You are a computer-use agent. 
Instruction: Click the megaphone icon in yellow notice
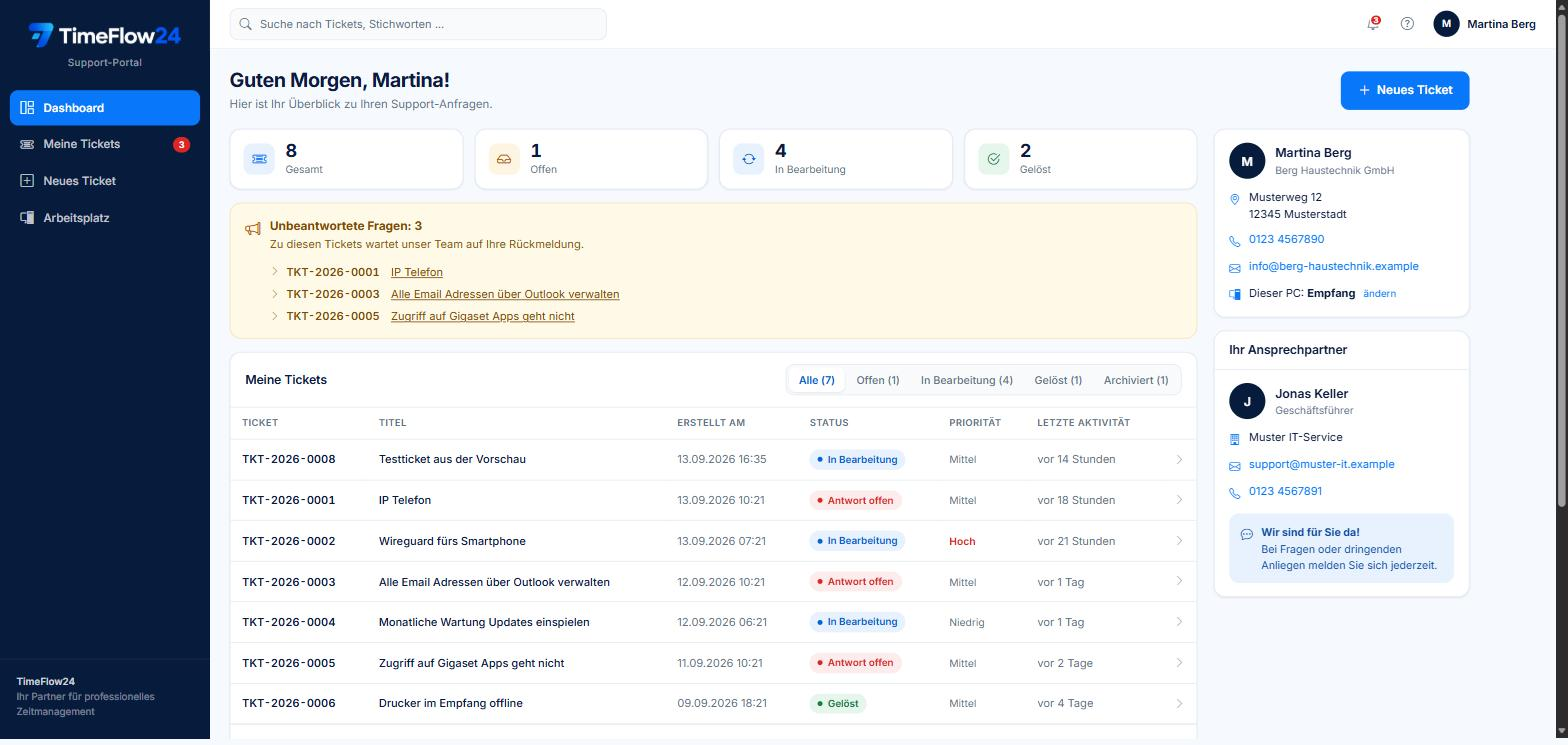(253, 229)
